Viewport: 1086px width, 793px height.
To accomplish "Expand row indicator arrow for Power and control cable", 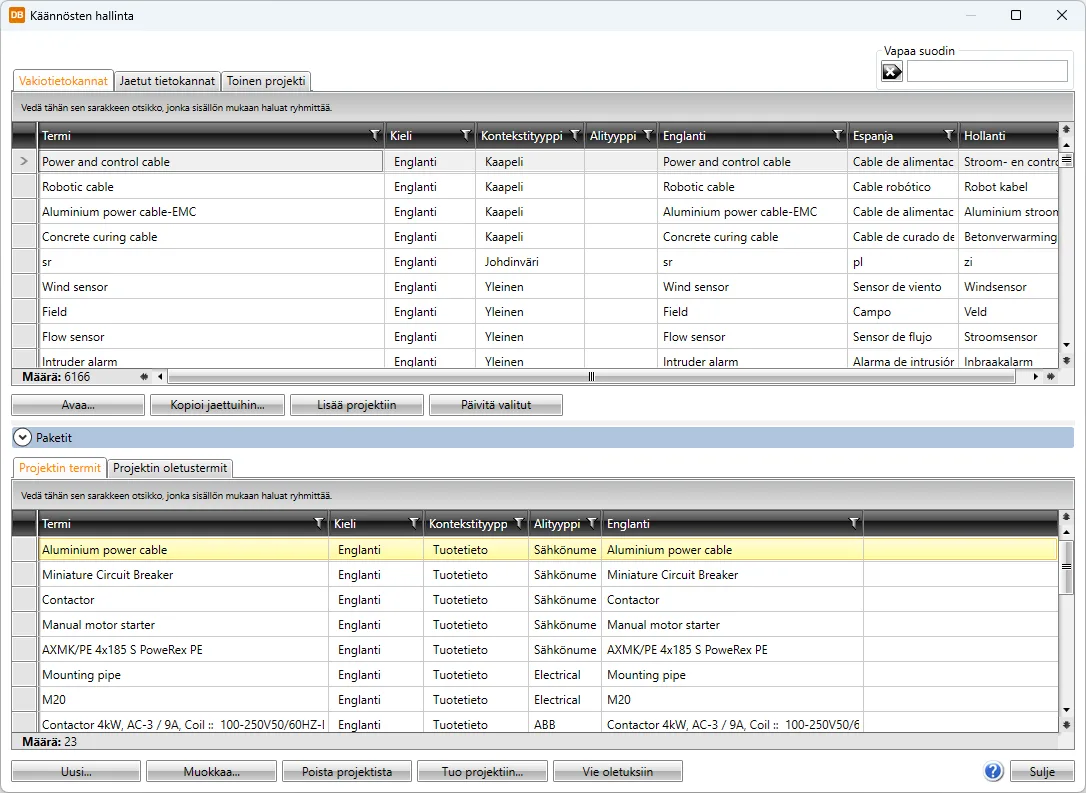I will click(x=24, y=161).
